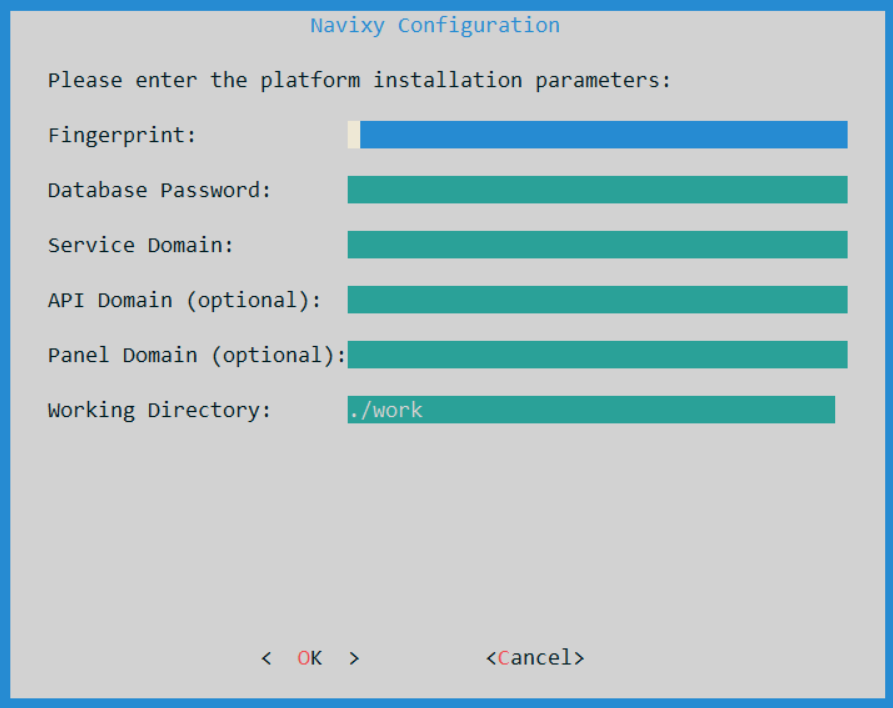Click the left angle bracket beside OK
The width and height of the screenshot is (893, 708).
tap(267, 658)
